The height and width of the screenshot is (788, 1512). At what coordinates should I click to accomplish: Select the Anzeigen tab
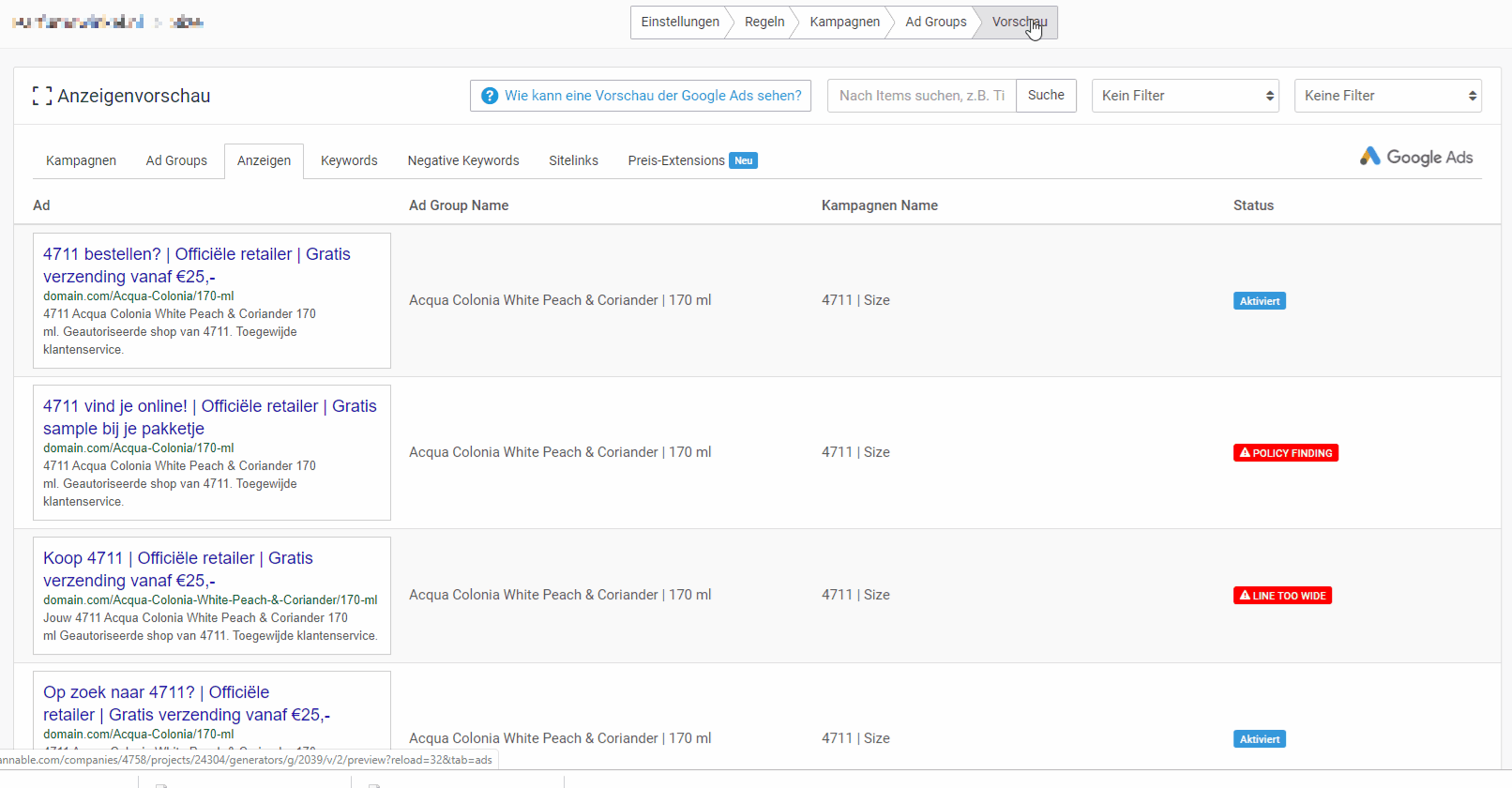[264, 160]
